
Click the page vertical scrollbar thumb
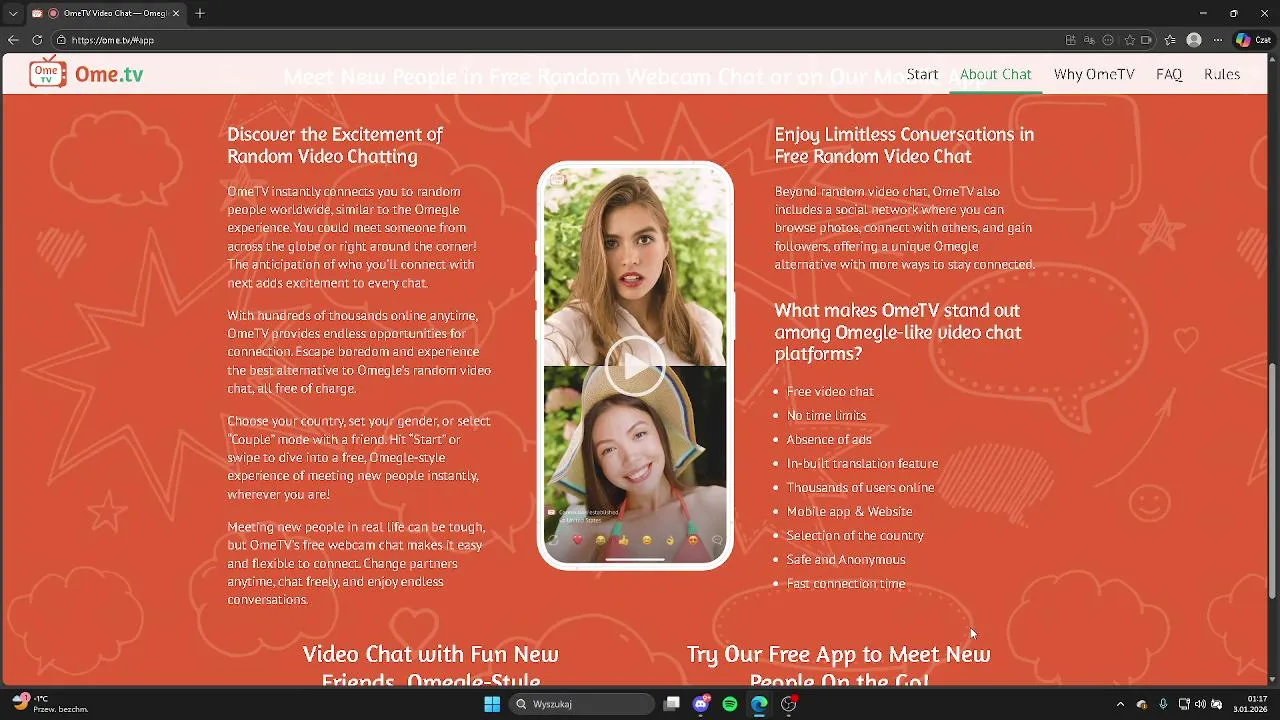1273,480
